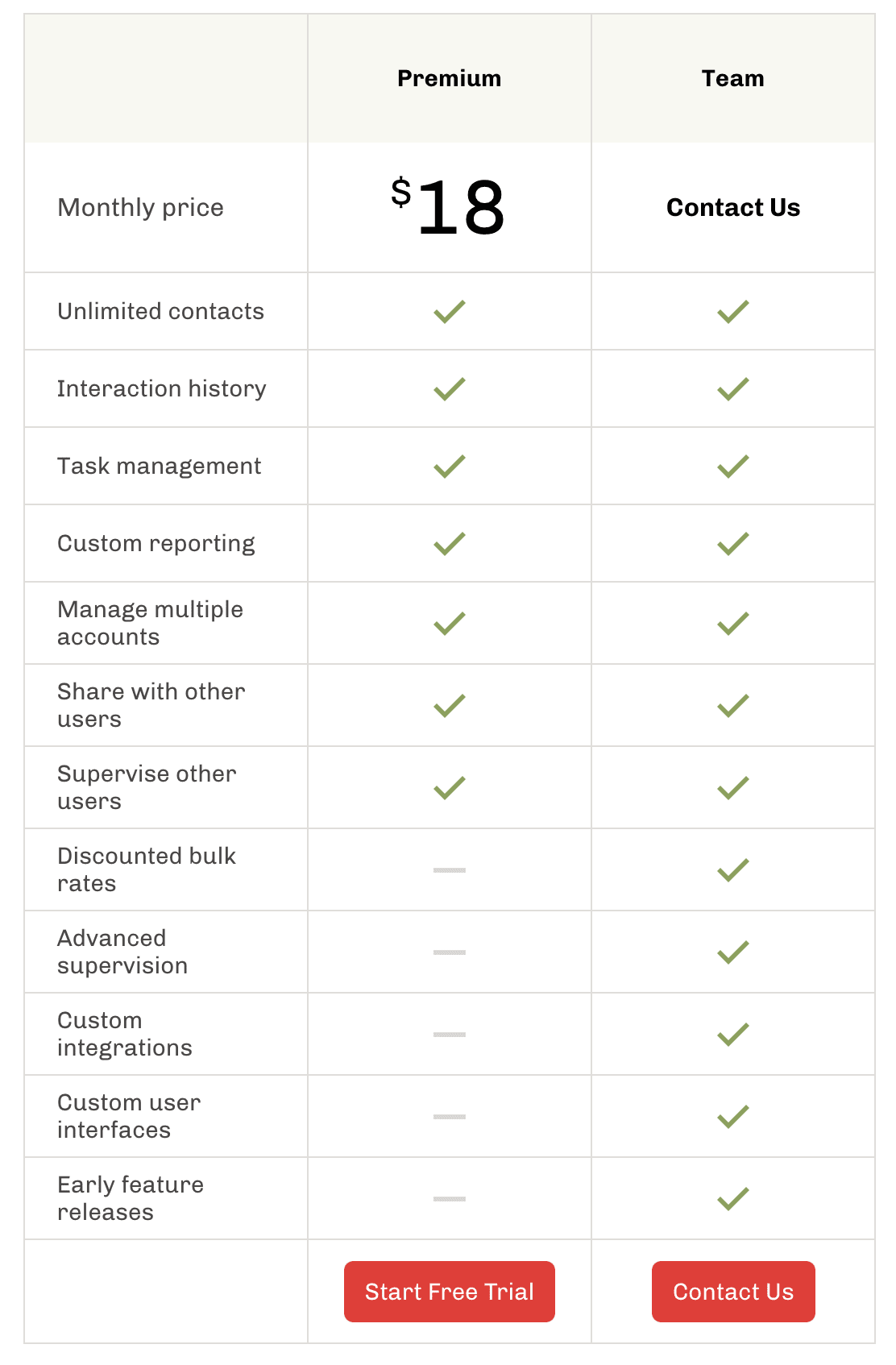Click the bold Contact Us price text
896x1365 pixels.
pyautogui.click(x=732, y=207)
